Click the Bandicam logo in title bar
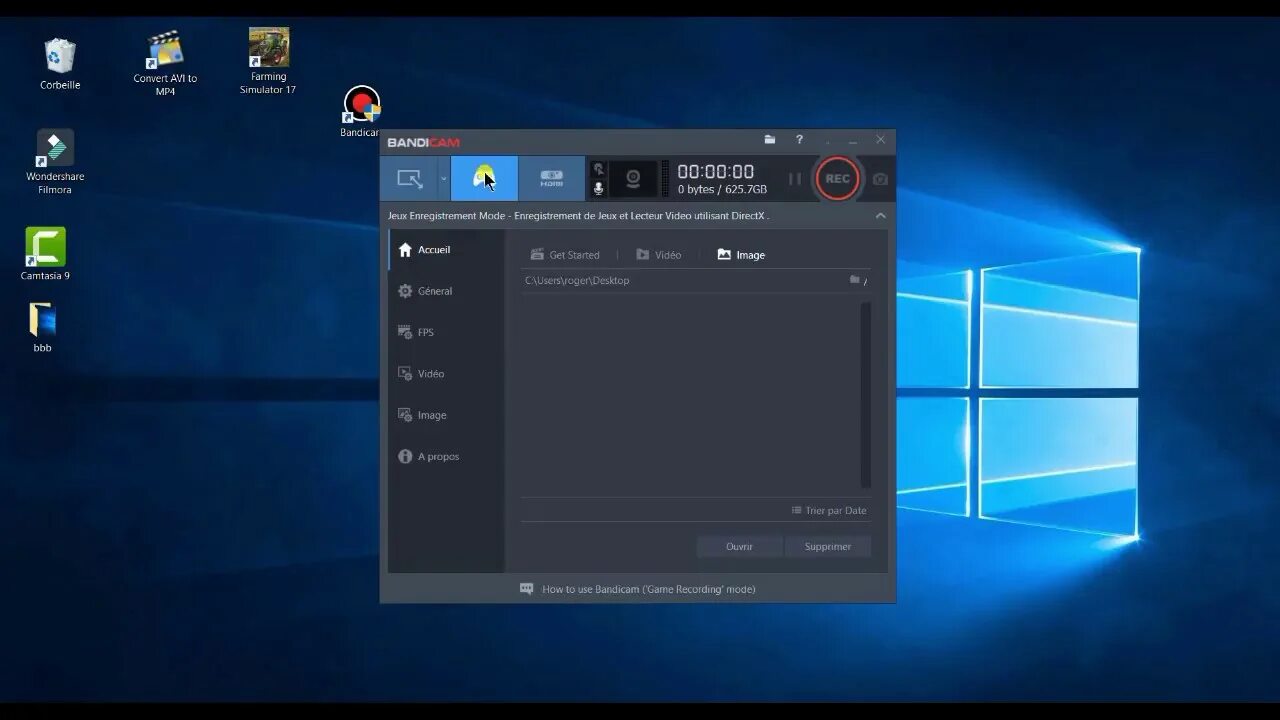The height and width of the screenshot is (720, 1280). tap(424, 142)
